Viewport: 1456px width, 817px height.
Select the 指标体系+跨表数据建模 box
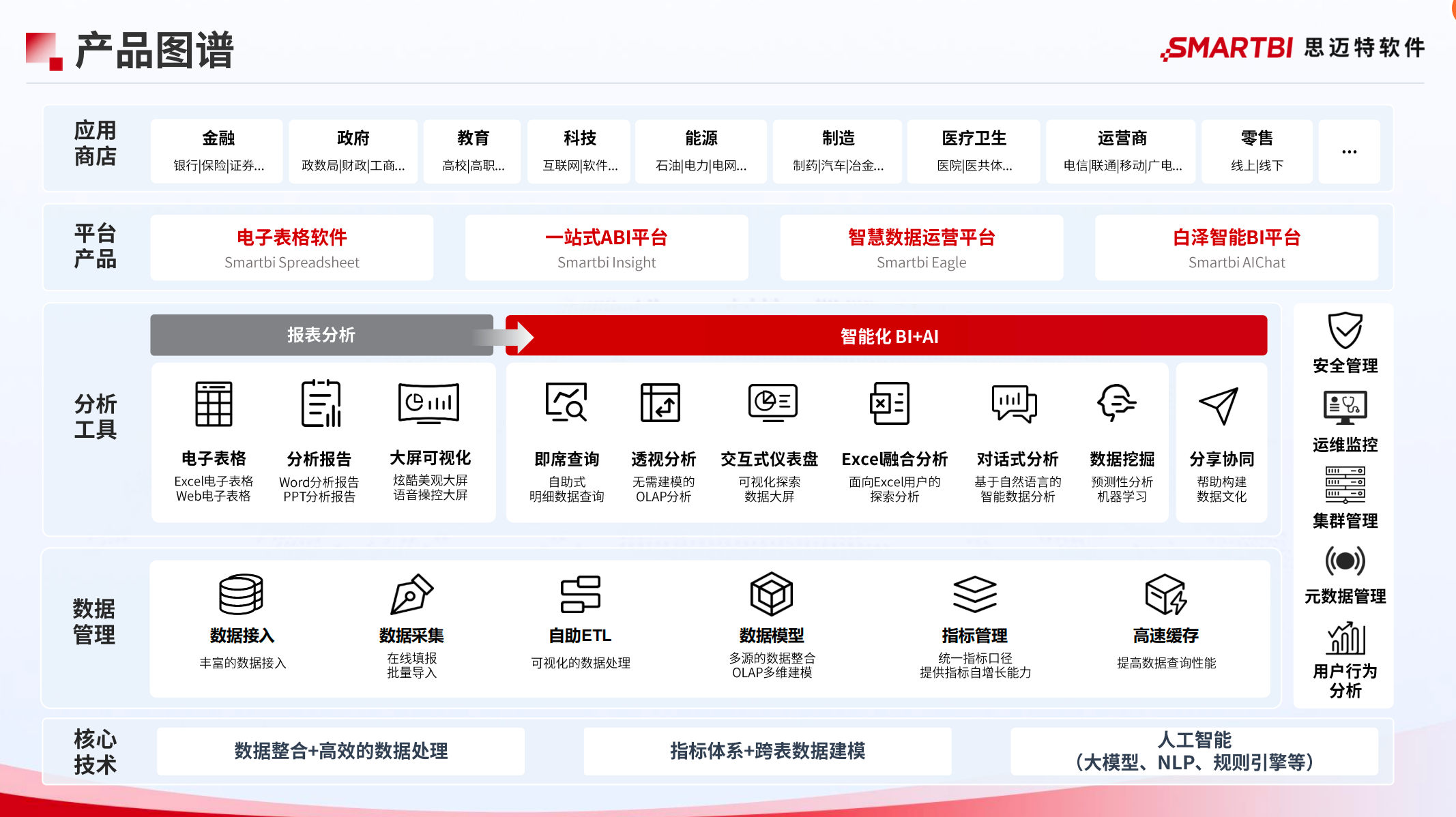pyautogui.click(x=768, y=751)
